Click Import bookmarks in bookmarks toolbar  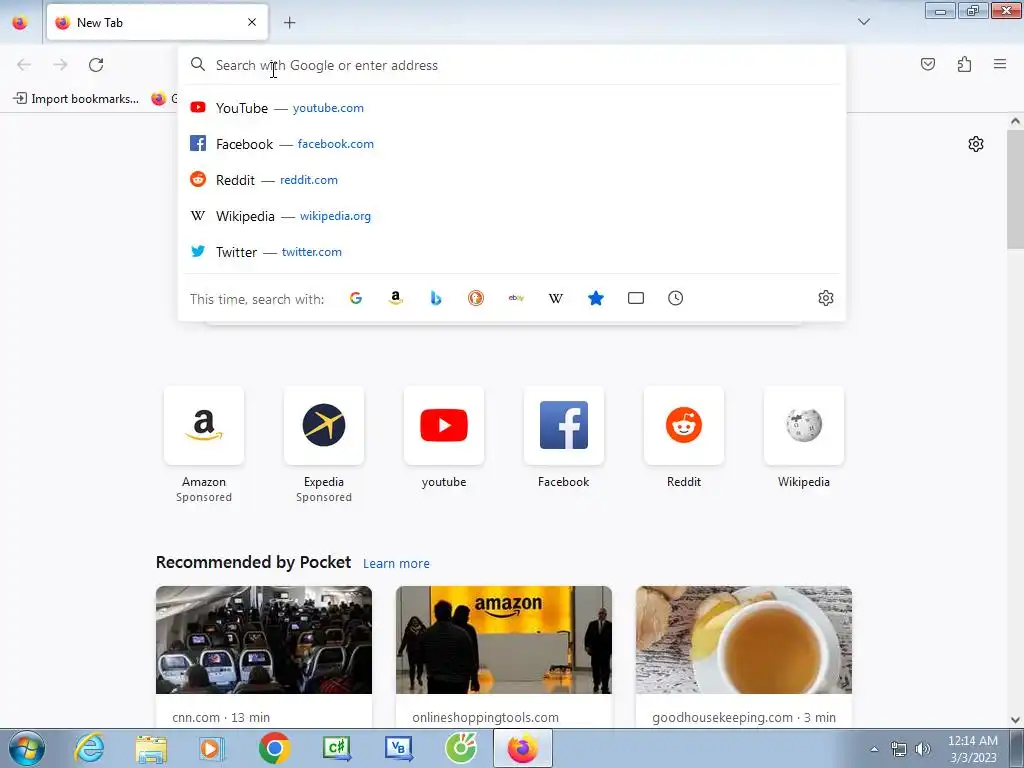pyautogui.click(x=76, y=99)
